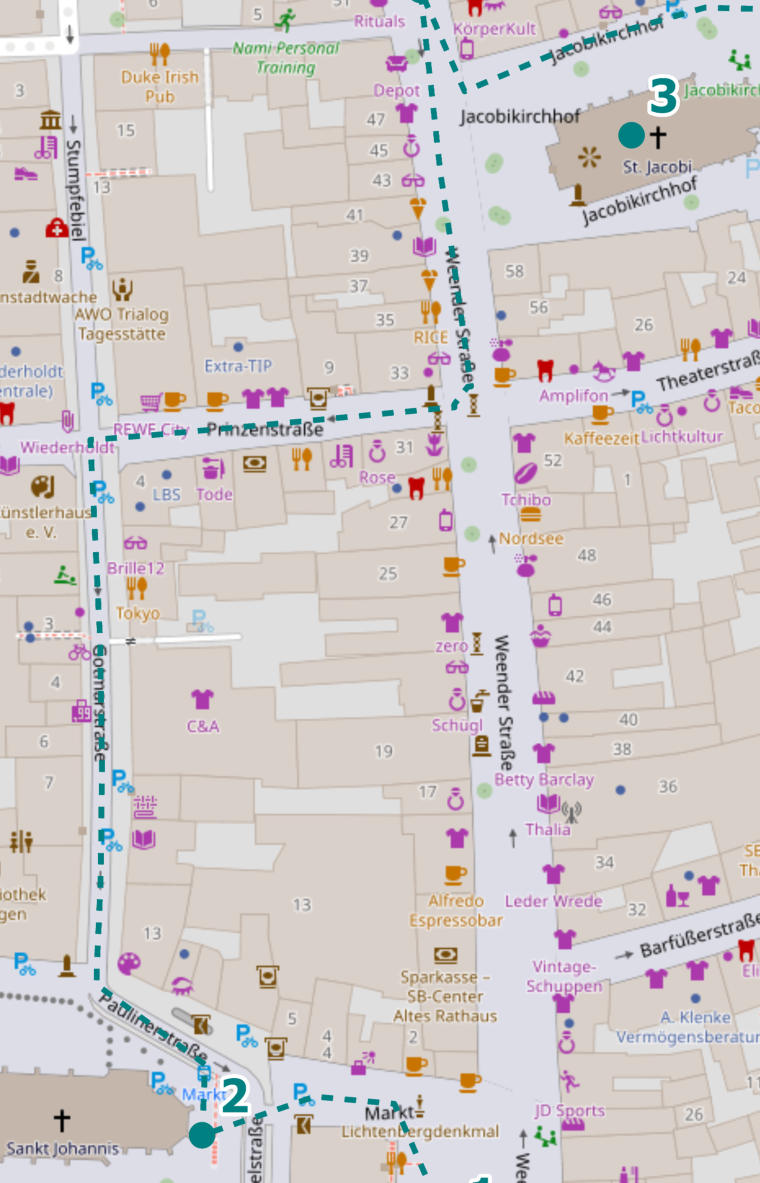Click the Kaffeezeit coffee cup icon
This screenshot has width=760, height=1183.
(602, 413)
